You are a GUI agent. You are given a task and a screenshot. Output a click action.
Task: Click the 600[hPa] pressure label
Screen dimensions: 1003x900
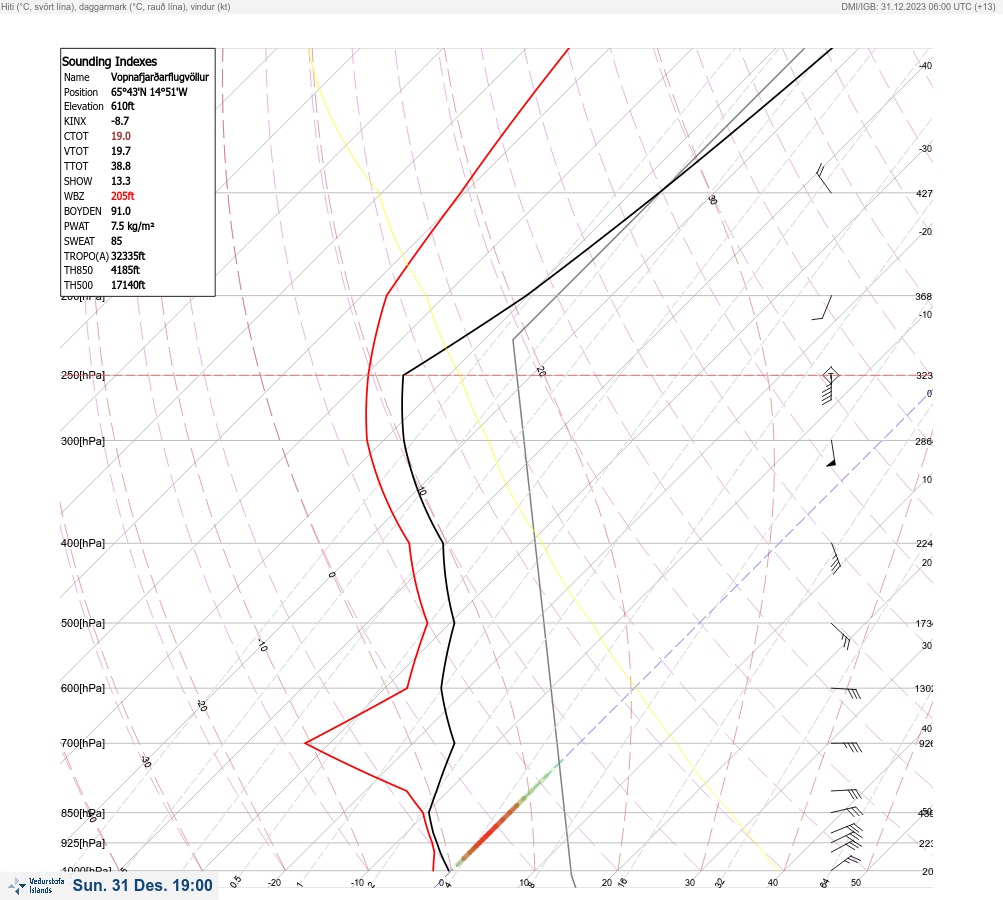coord(83,688)
